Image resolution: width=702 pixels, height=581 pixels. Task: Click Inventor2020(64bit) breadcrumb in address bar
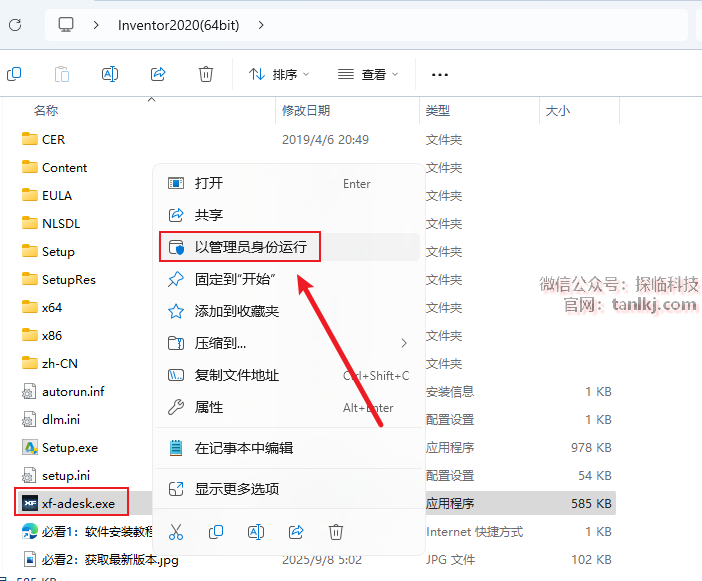(179, 25)
